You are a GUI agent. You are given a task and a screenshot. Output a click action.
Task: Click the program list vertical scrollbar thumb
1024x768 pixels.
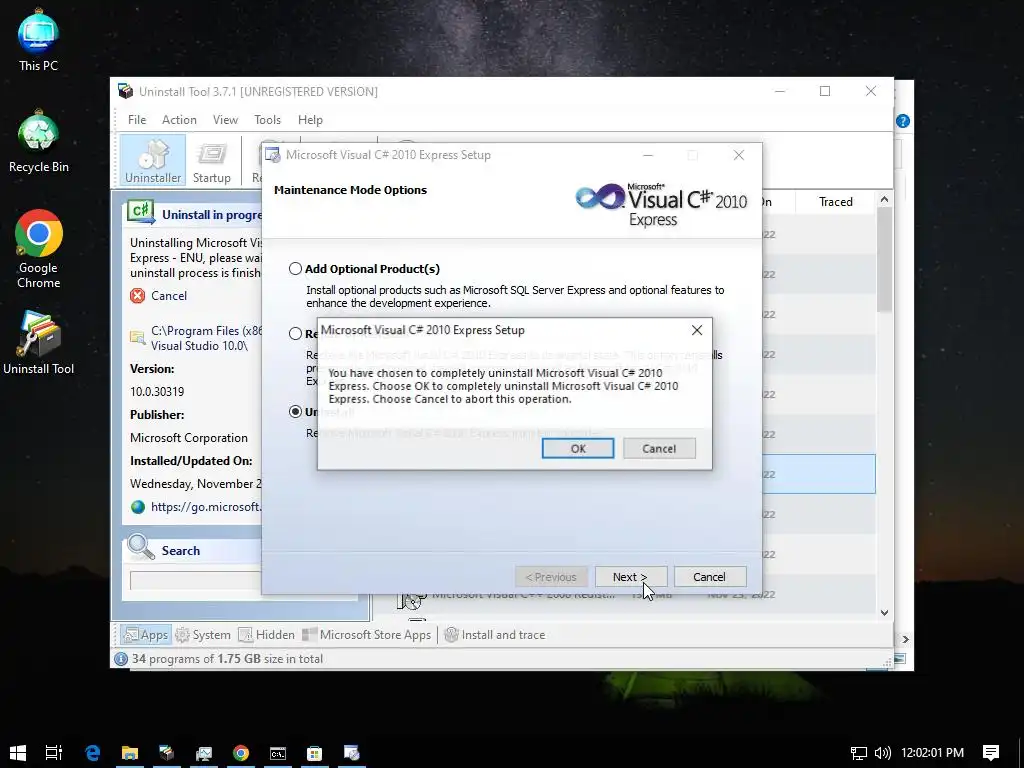click(x=884, y=259)
